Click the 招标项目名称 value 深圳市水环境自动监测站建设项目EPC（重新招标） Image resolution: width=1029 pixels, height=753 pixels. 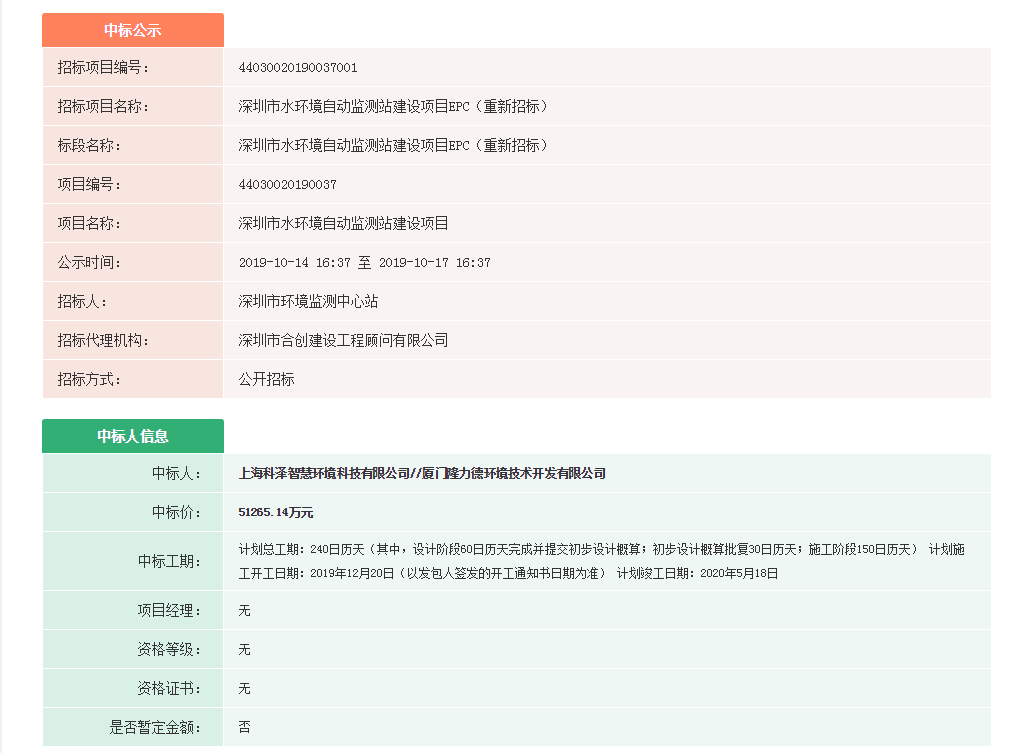tap(394, 106)
